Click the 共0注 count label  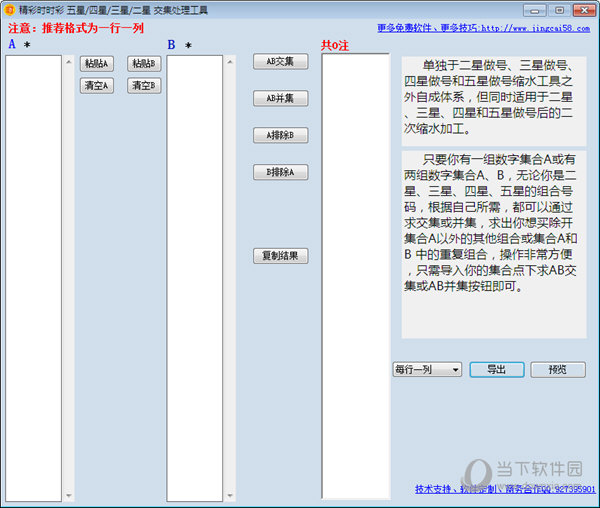[x=335, y=46]
